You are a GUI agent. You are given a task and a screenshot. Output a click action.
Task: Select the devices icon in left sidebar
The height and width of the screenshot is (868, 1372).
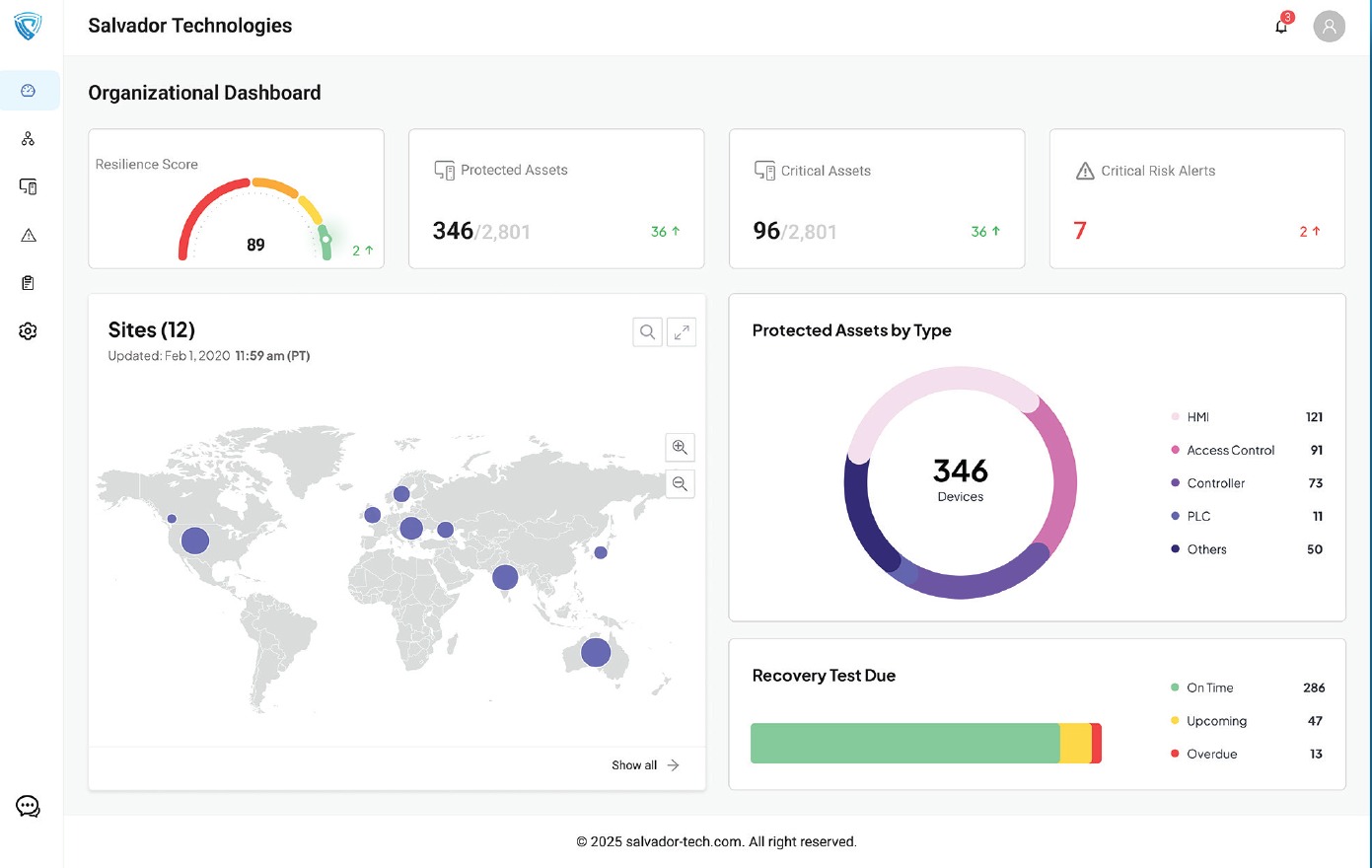(x=28, y=186)
